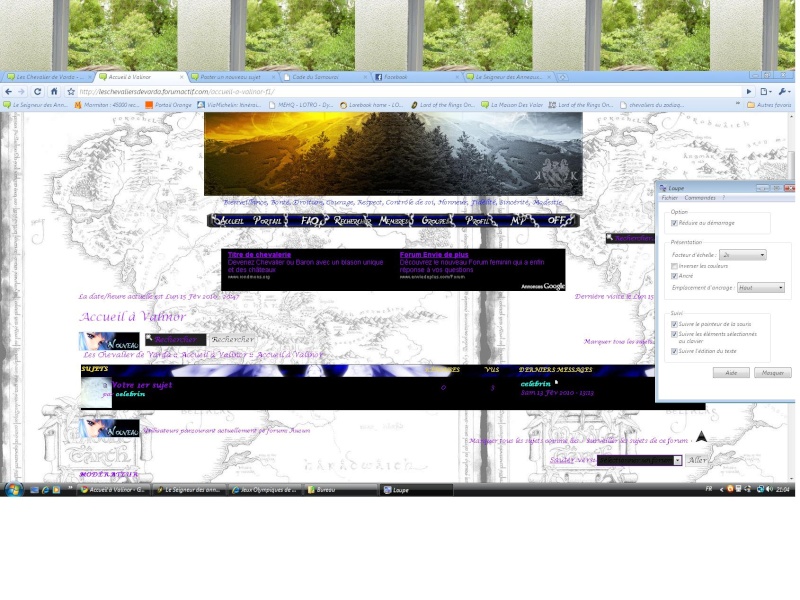The image size is (800, 600).
Task: Toggle Suivre le pointeur de la souris
Action: click(x=674, y=324)
